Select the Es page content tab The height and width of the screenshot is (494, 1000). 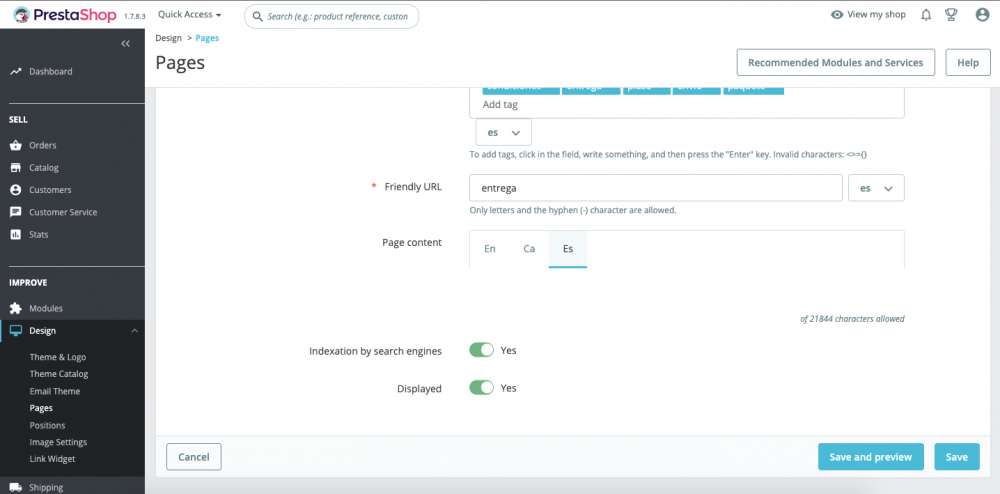(x=568, y=249)
